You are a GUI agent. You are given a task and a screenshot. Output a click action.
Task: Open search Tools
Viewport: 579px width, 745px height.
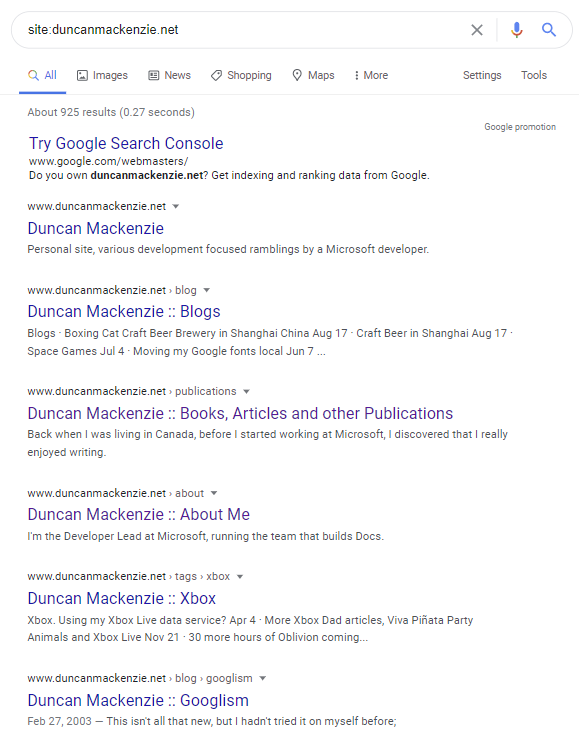(x=534, y=75)
